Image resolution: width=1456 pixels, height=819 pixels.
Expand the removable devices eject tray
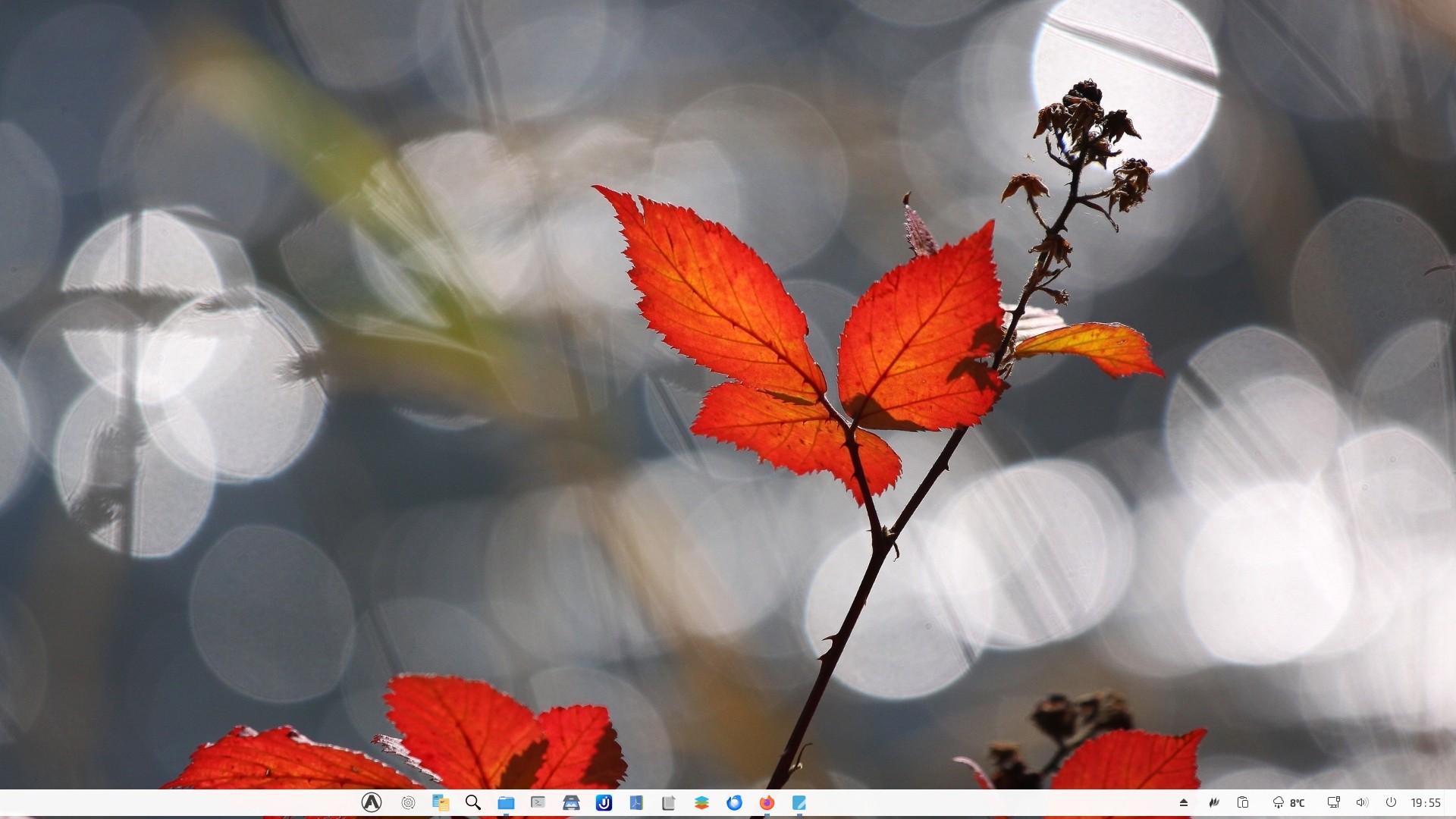click(1184, 802)
